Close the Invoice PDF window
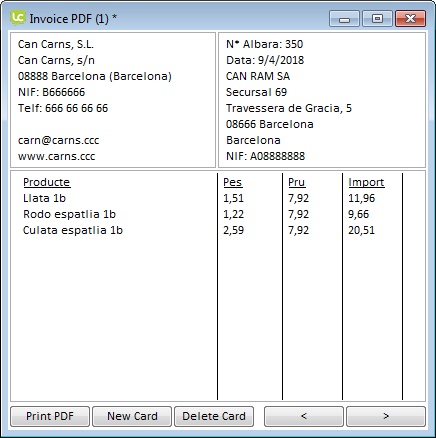 pyautogui.click(x=410, y=18)
